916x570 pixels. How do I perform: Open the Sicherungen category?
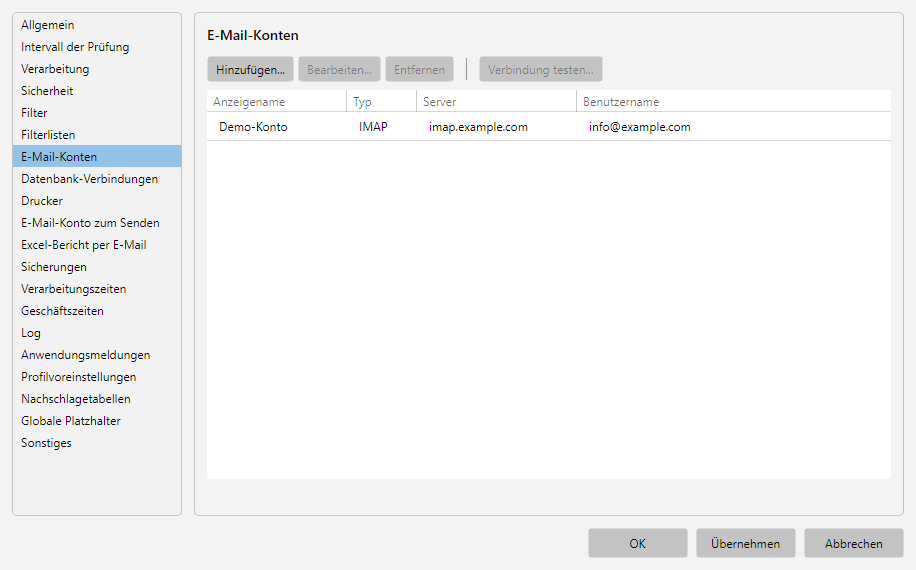pos(97,267)
